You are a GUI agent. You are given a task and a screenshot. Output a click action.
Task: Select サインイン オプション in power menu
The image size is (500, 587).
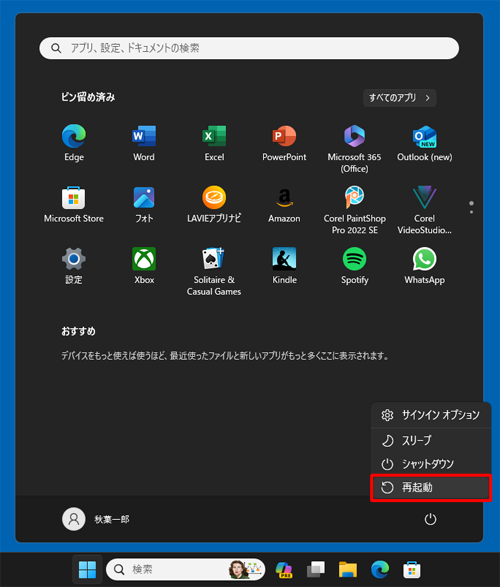[431, 415]
